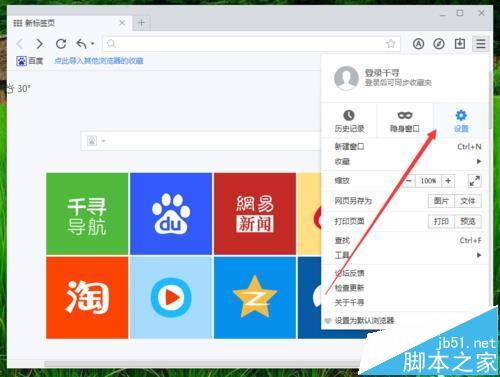Open the Baidu bookmark in bookmarks bar
500x377 pixels.
coord(30,61)
